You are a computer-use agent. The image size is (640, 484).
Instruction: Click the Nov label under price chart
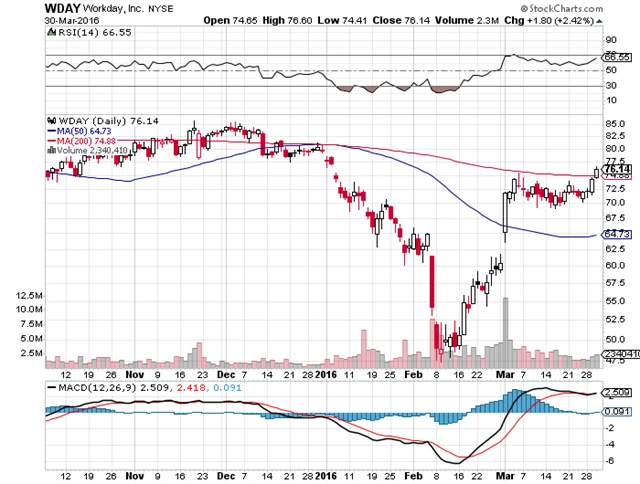[135, 375]
